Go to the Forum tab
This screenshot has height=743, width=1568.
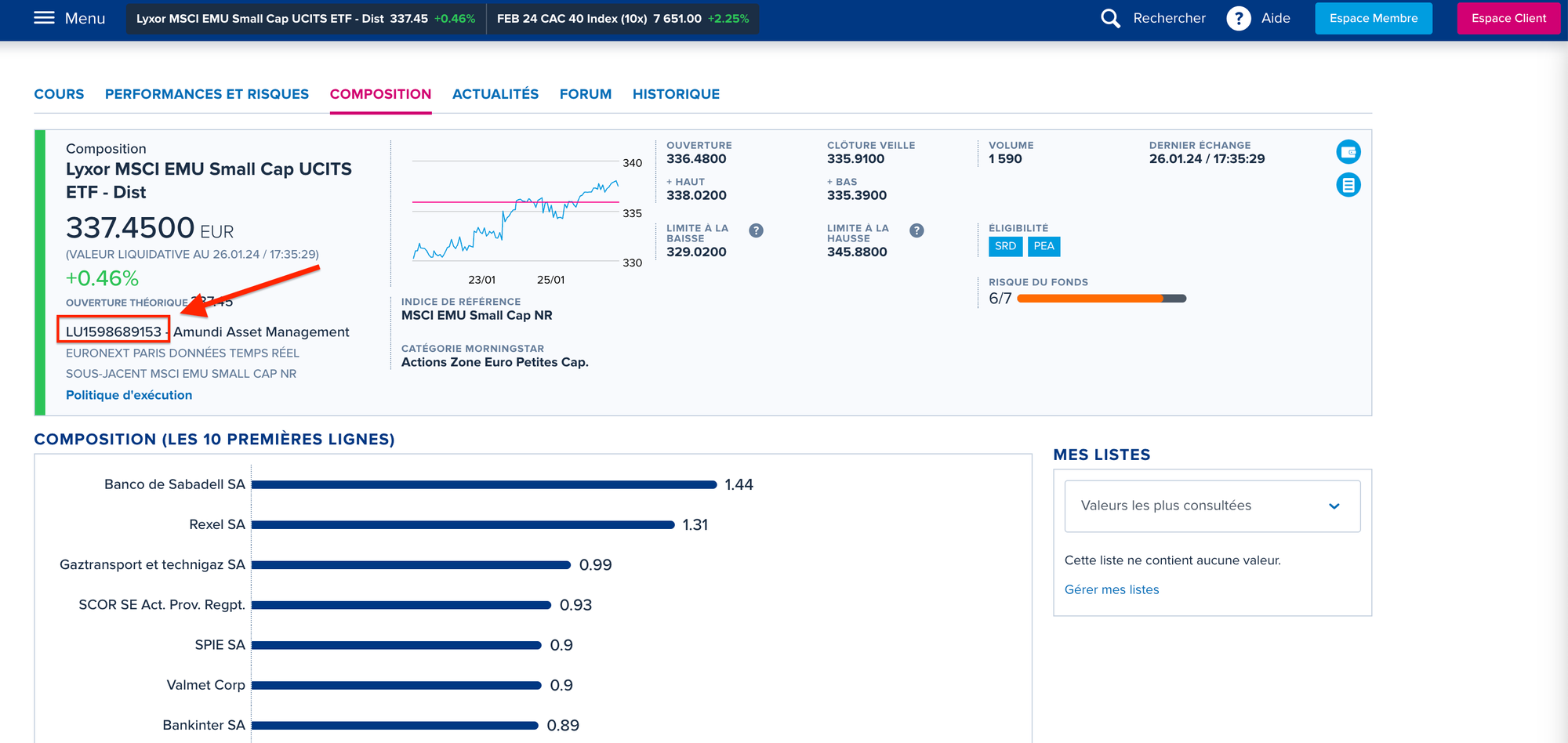(x=586, y=94)
